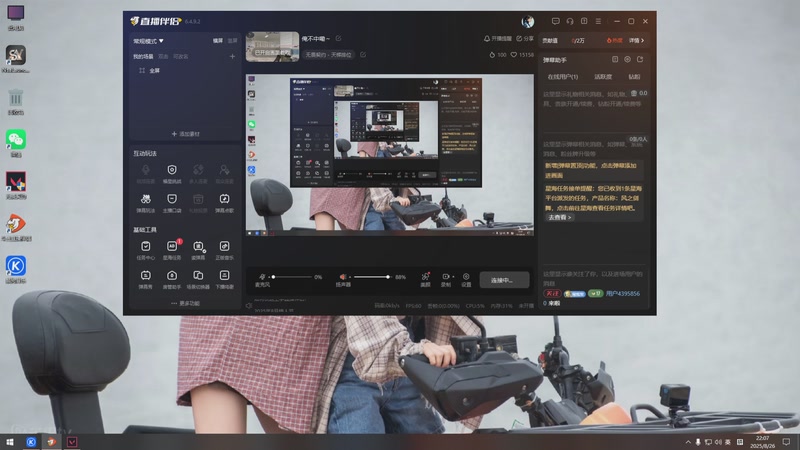Toggle the bottom-left status bar speaker icon

249,306
